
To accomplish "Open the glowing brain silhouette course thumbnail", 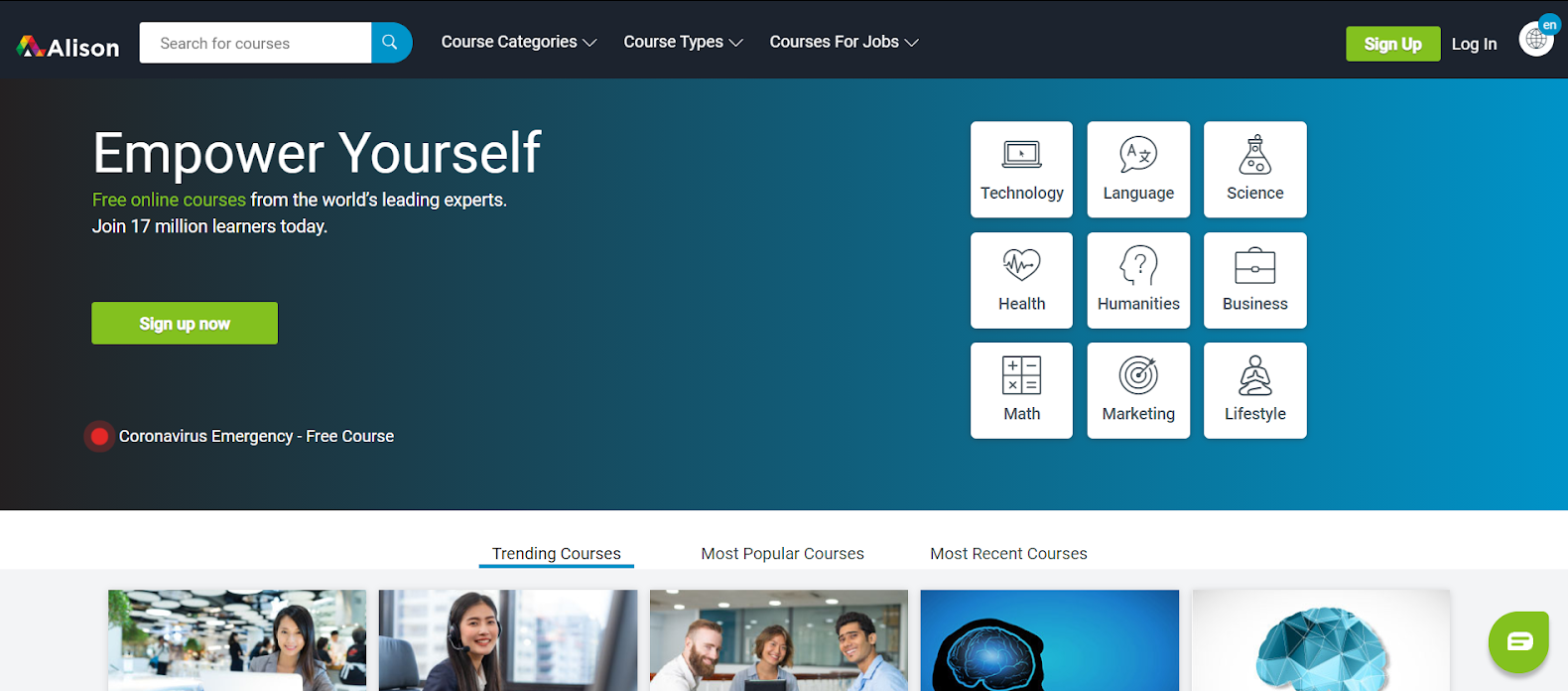I will pyautogui.click(x=1050, y=640).
